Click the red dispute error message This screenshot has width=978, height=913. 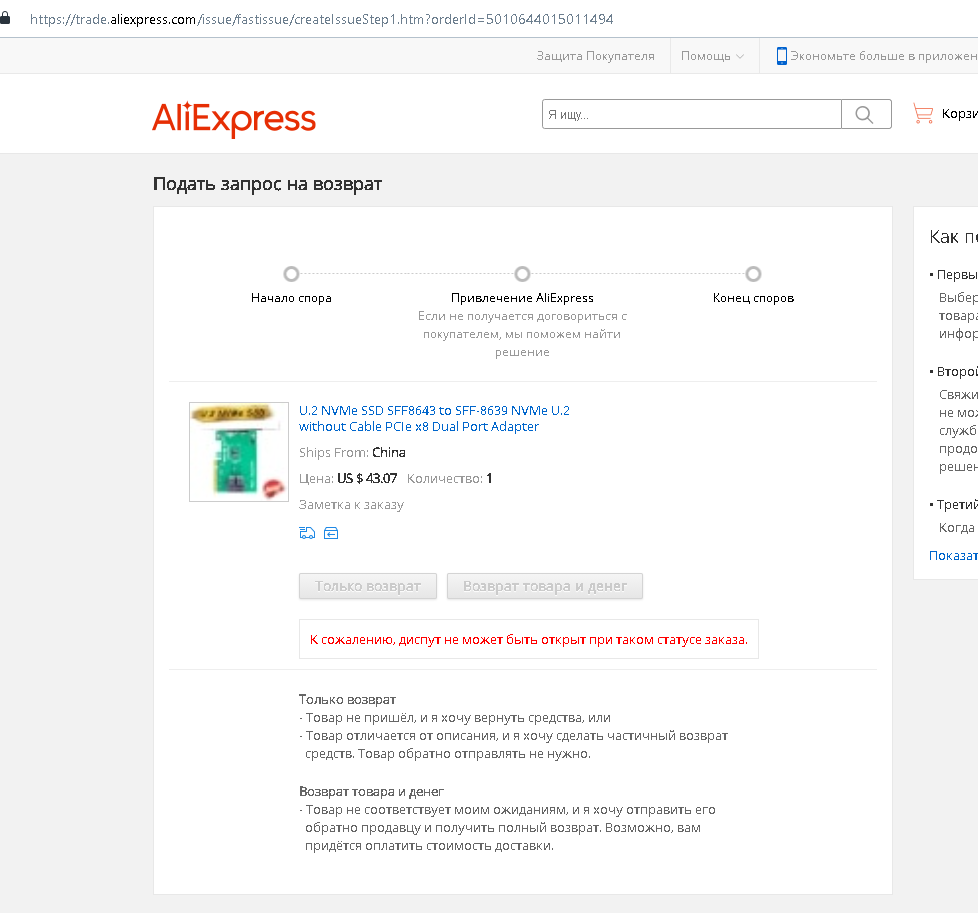[x=529, y=639]
